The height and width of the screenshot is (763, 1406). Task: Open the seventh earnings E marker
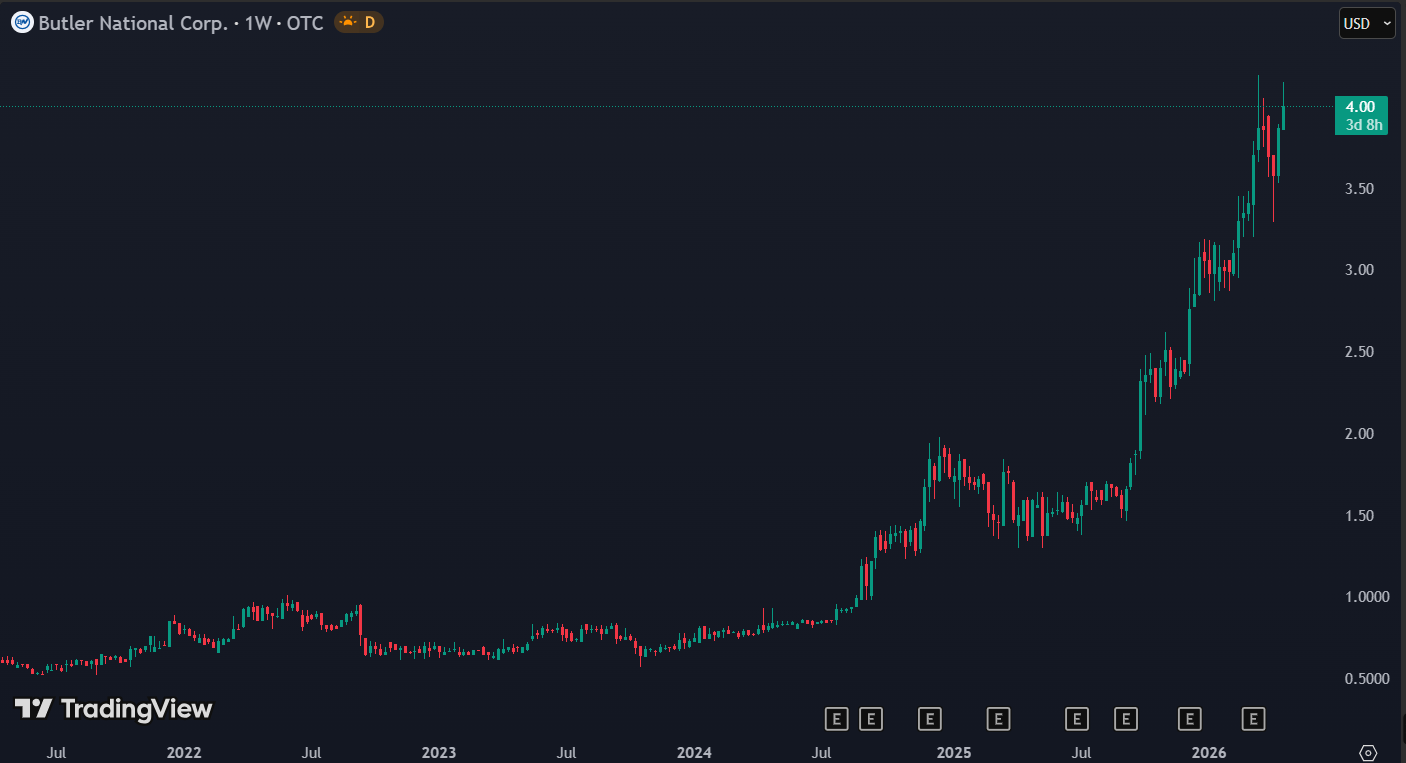point(1189,718)
